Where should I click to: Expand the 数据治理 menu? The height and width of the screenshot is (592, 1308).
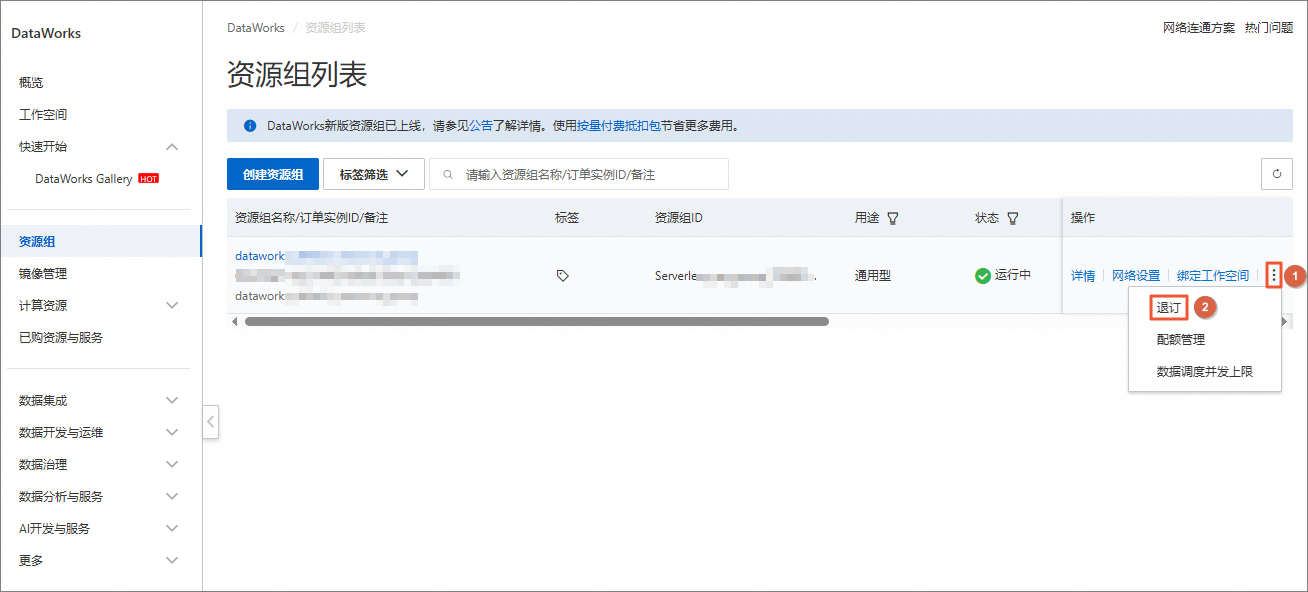tap(172, 465)
